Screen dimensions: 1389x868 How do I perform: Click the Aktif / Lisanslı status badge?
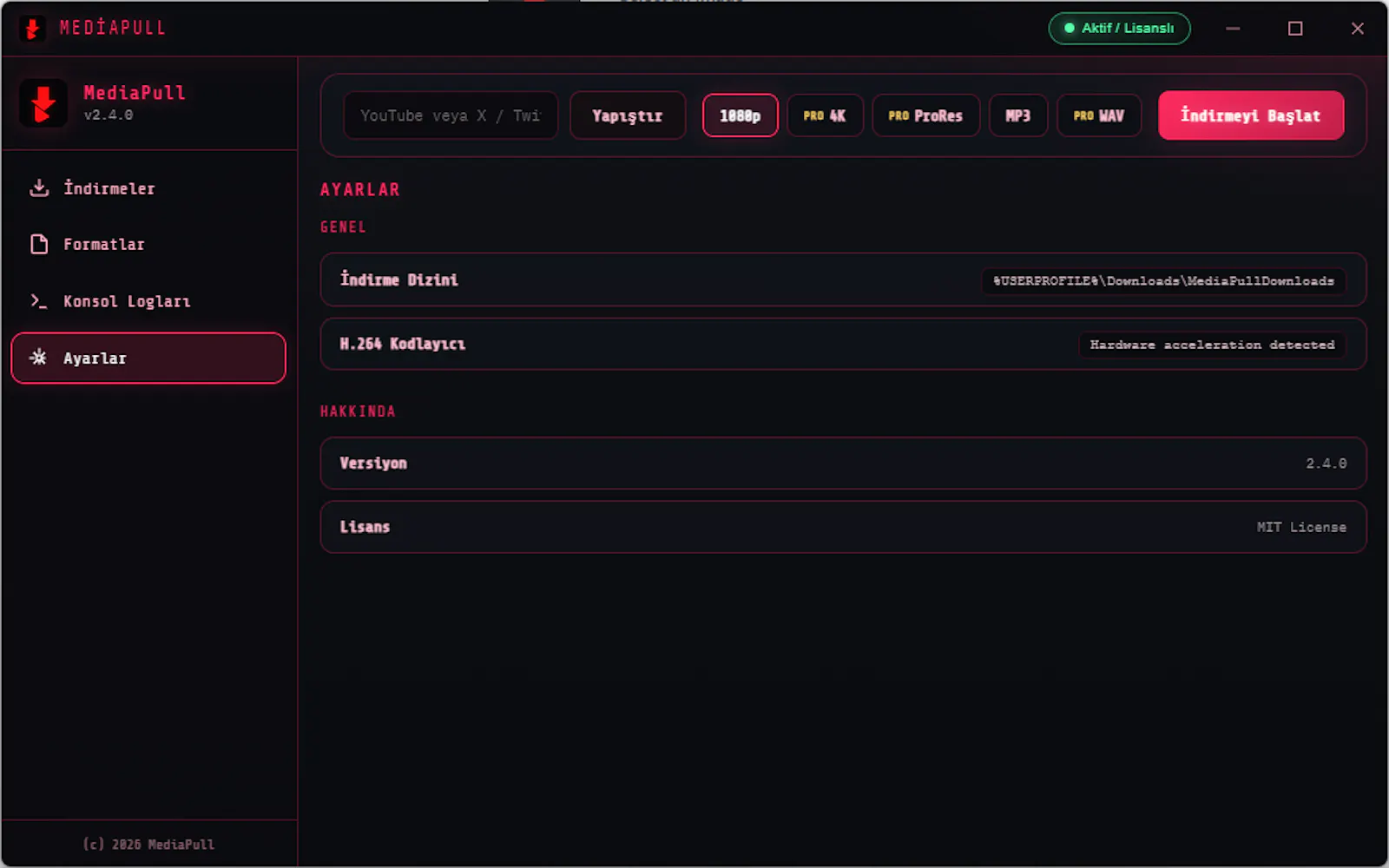(x=1119, y=29)
